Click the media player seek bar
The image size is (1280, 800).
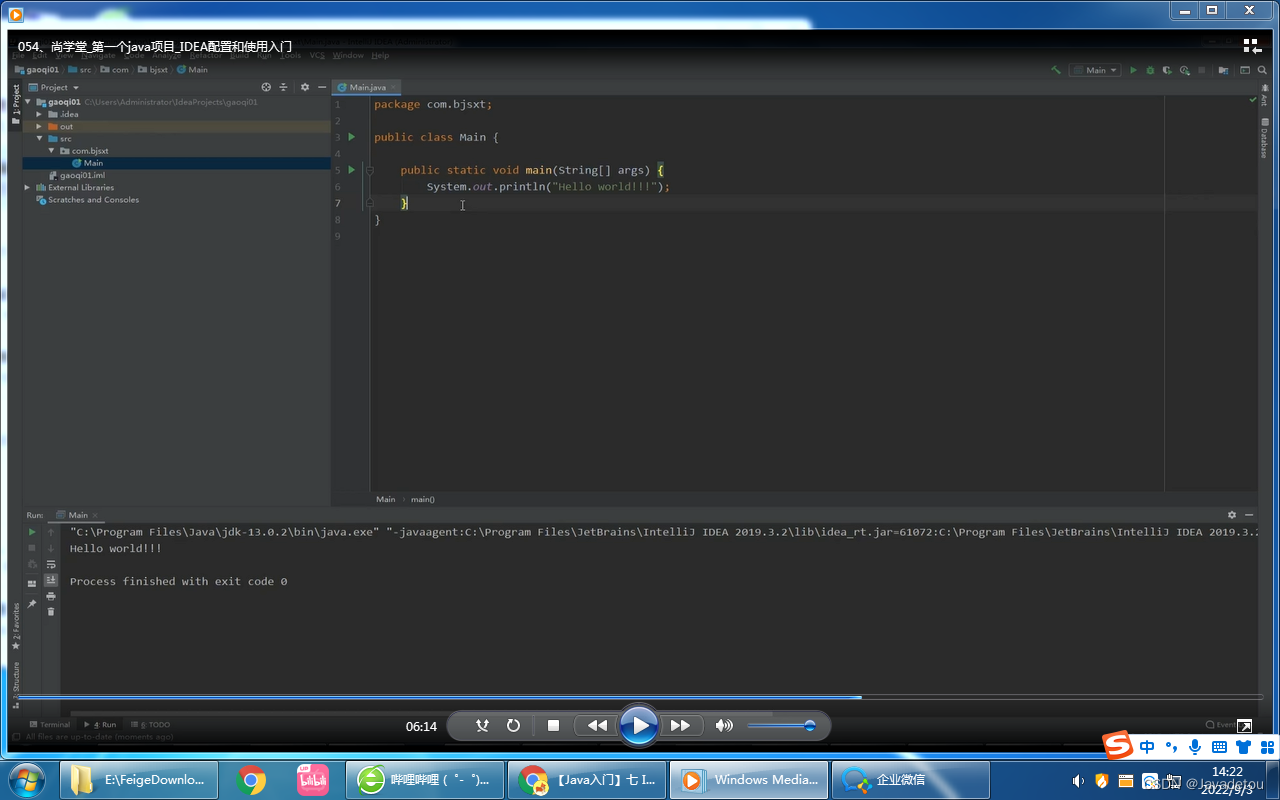[x=640, y=697]
